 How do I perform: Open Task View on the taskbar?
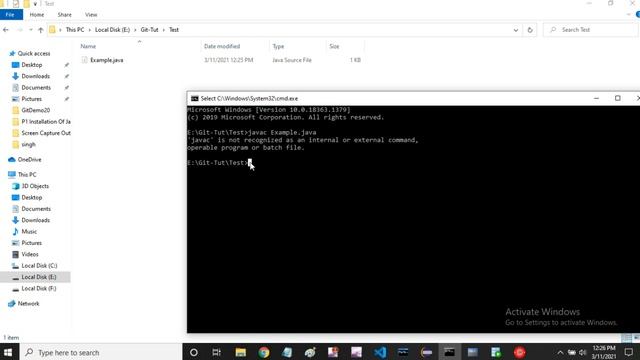(x=217, y=352)
